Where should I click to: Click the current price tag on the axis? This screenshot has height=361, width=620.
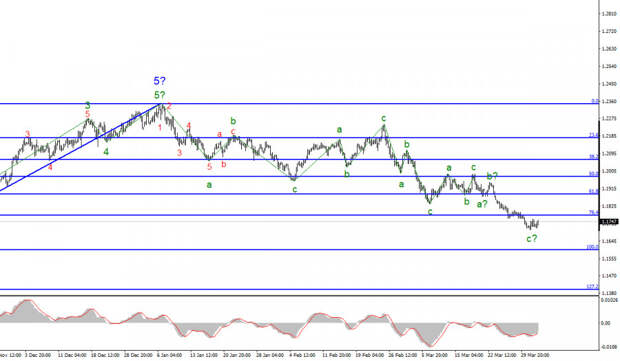click(609, 222)
